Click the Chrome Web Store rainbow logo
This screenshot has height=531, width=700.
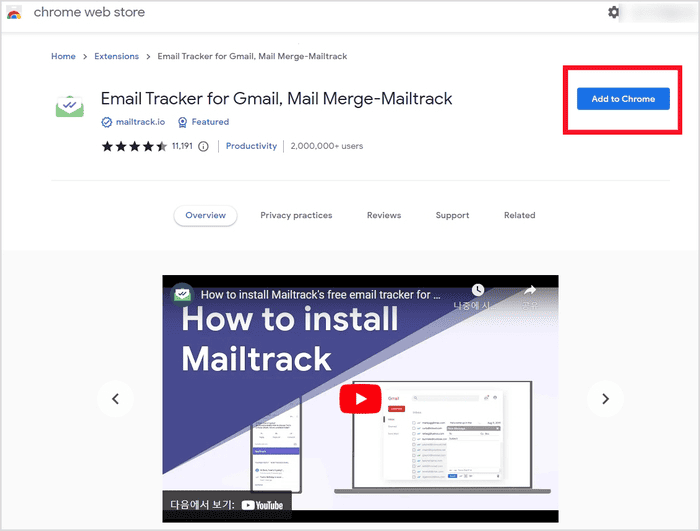(14, 13)
